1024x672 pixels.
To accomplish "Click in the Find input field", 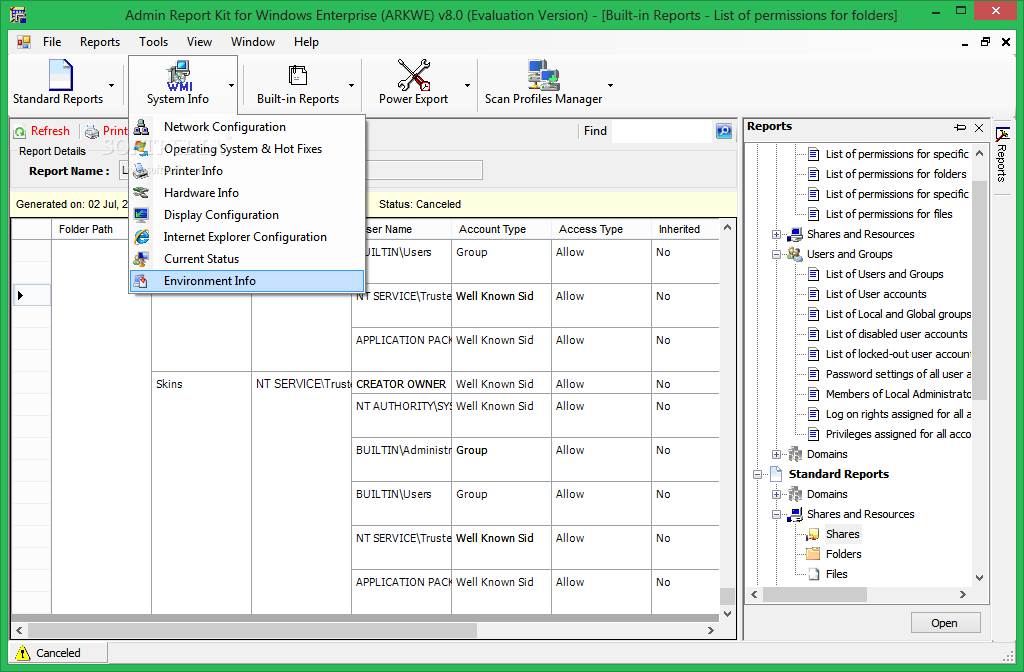I will pos(662,131).
